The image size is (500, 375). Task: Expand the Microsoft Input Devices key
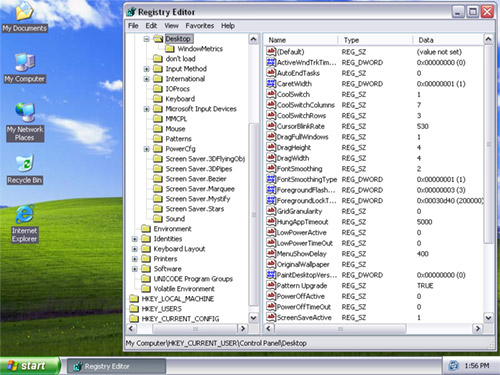point(146,109)
